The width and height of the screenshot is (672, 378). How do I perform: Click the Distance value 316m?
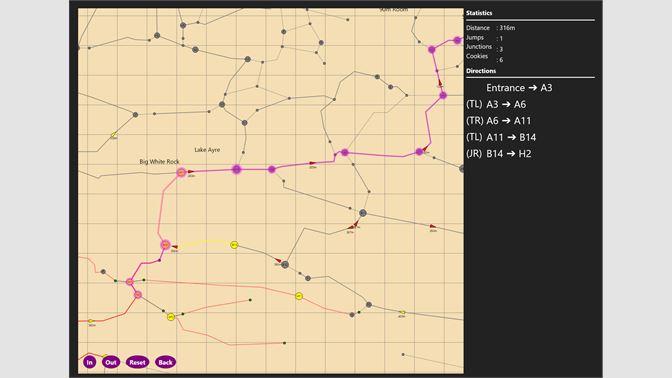pyautogui.click(x=507, y=28)
